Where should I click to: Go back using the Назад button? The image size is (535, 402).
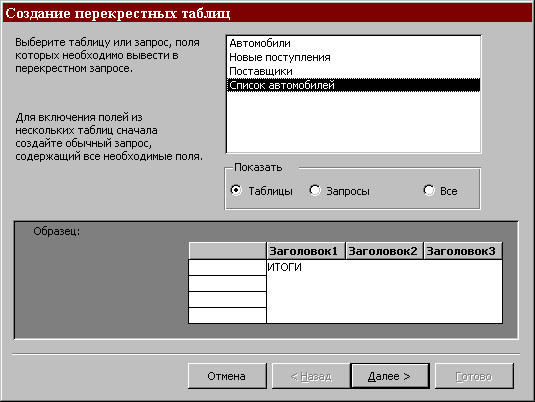[x=311, y=376]
